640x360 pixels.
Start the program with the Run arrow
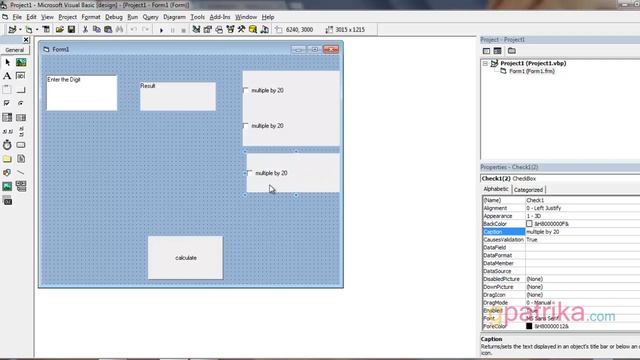tap(161, 30)
